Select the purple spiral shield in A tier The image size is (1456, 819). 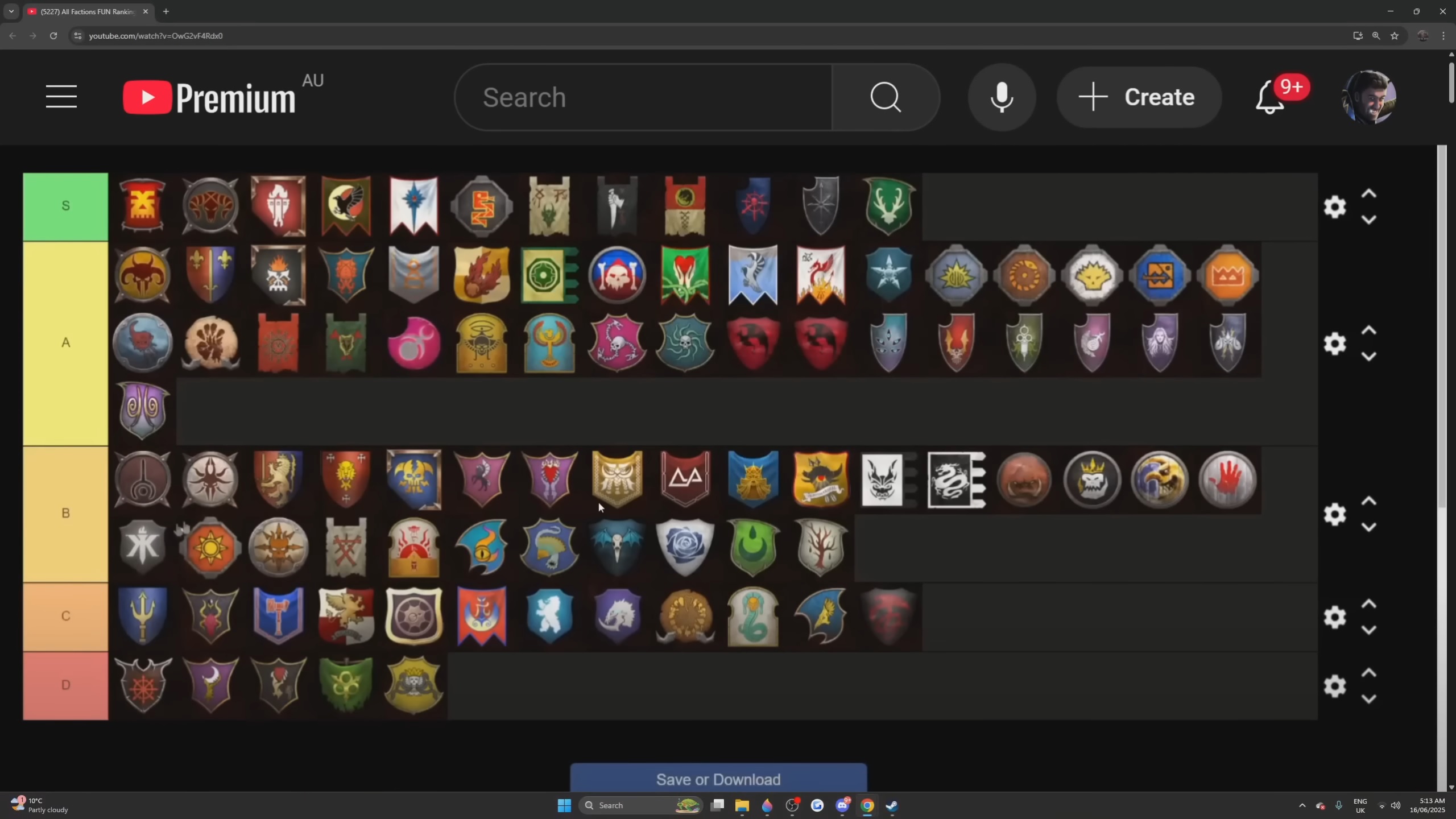tap(142, 411)
